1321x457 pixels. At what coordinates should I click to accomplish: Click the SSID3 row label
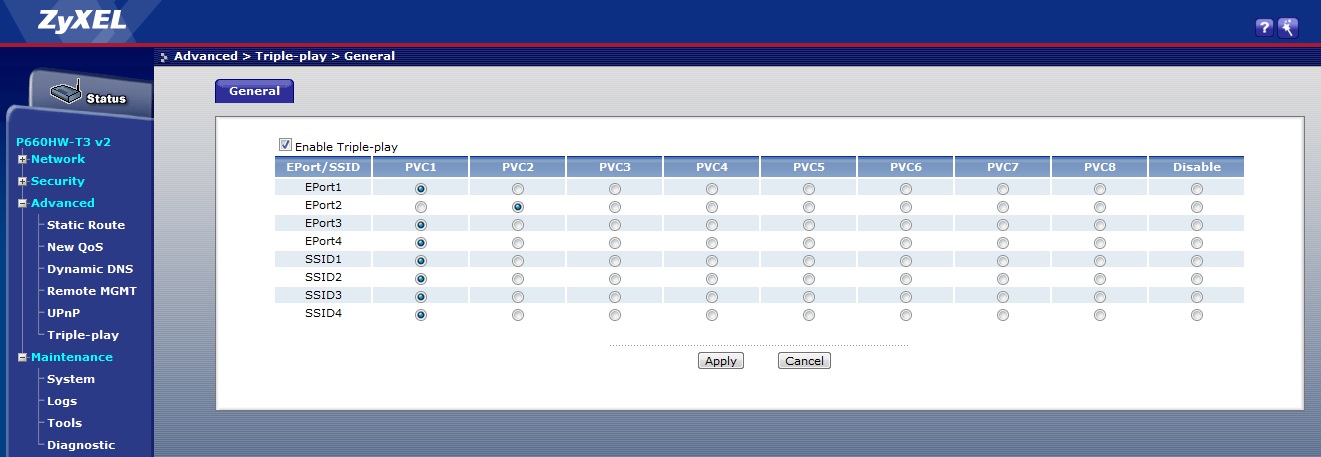tap(323, 296)
